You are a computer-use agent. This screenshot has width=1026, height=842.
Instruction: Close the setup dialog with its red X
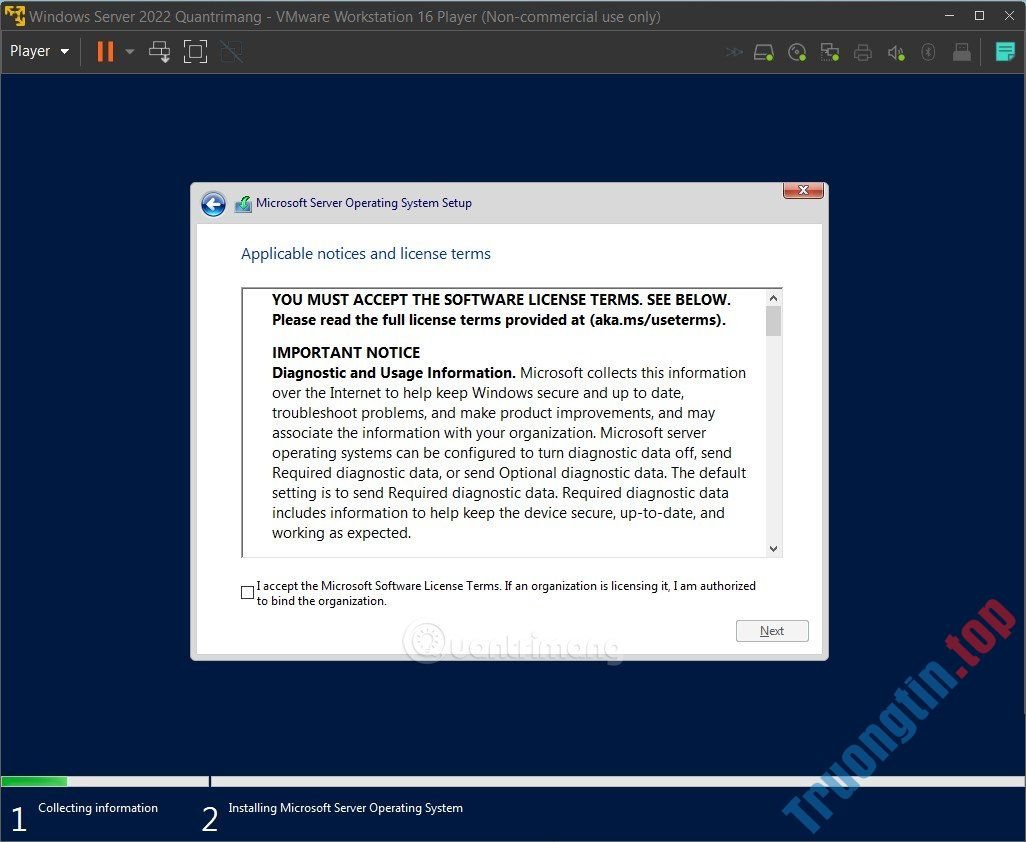point(802,190)
